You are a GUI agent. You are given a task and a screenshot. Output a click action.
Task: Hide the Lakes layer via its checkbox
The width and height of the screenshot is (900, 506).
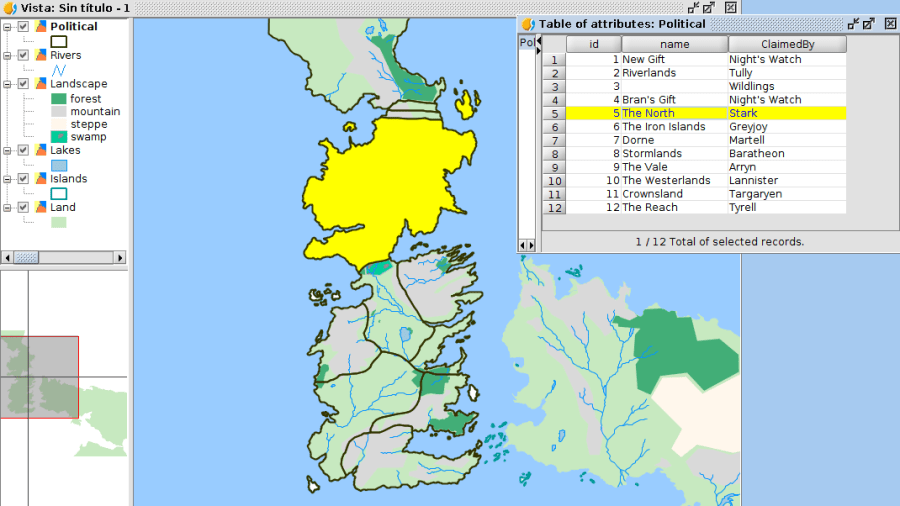[x=24, y=151]
